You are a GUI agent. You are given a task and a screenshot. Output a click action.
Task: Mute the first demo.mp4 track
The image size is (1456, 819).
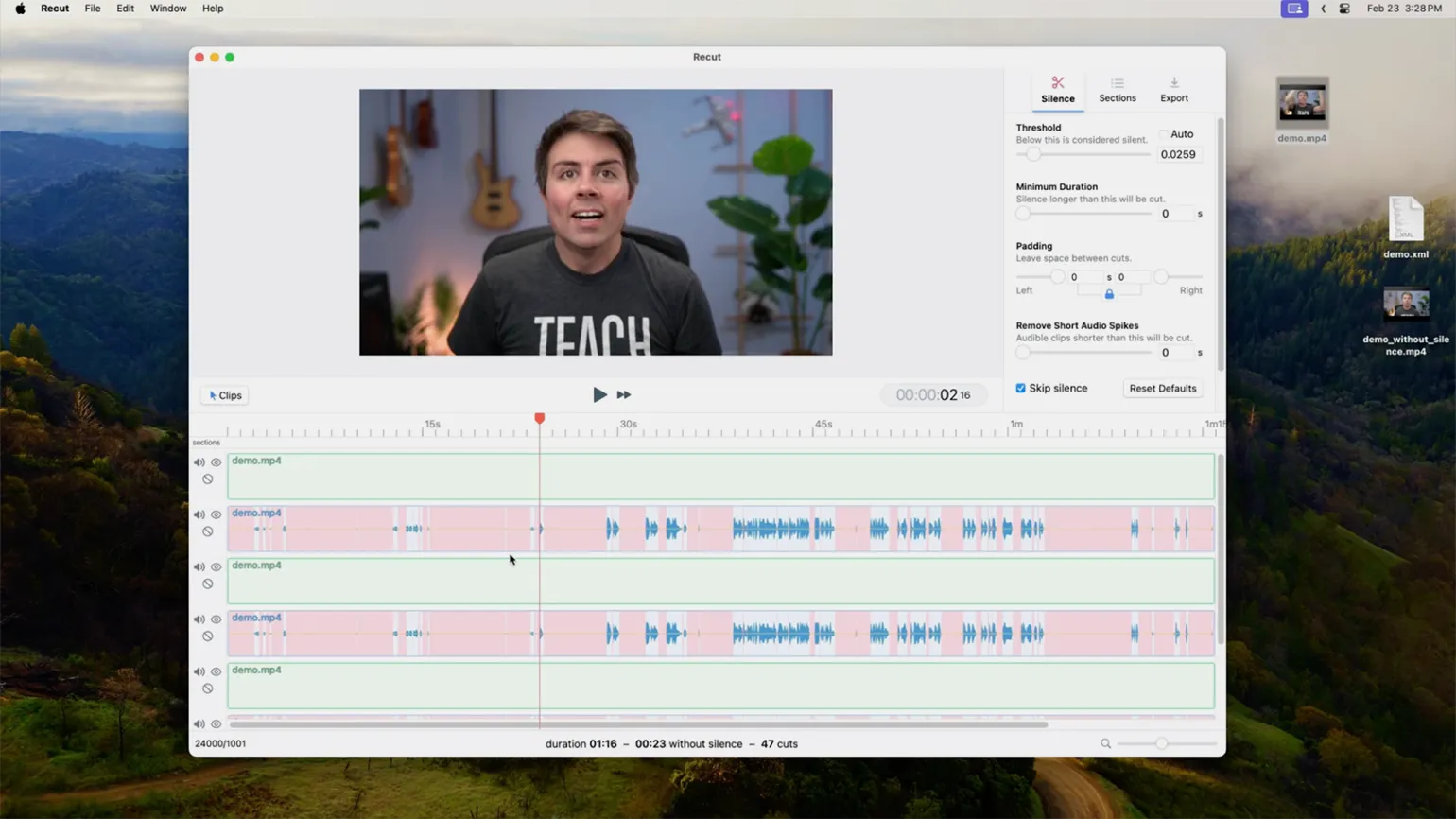199,462
